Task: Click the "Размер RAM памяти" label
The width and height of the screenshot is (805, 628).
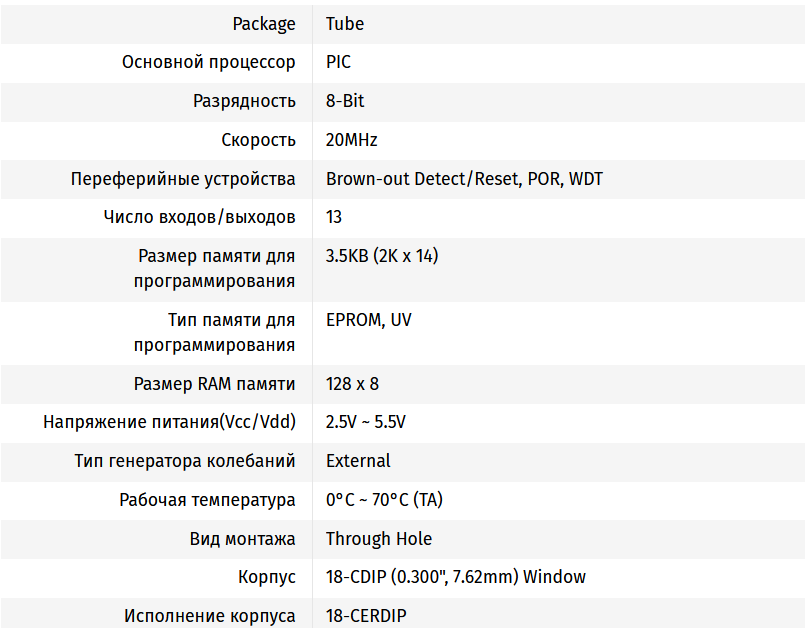Action: [214, 384]
